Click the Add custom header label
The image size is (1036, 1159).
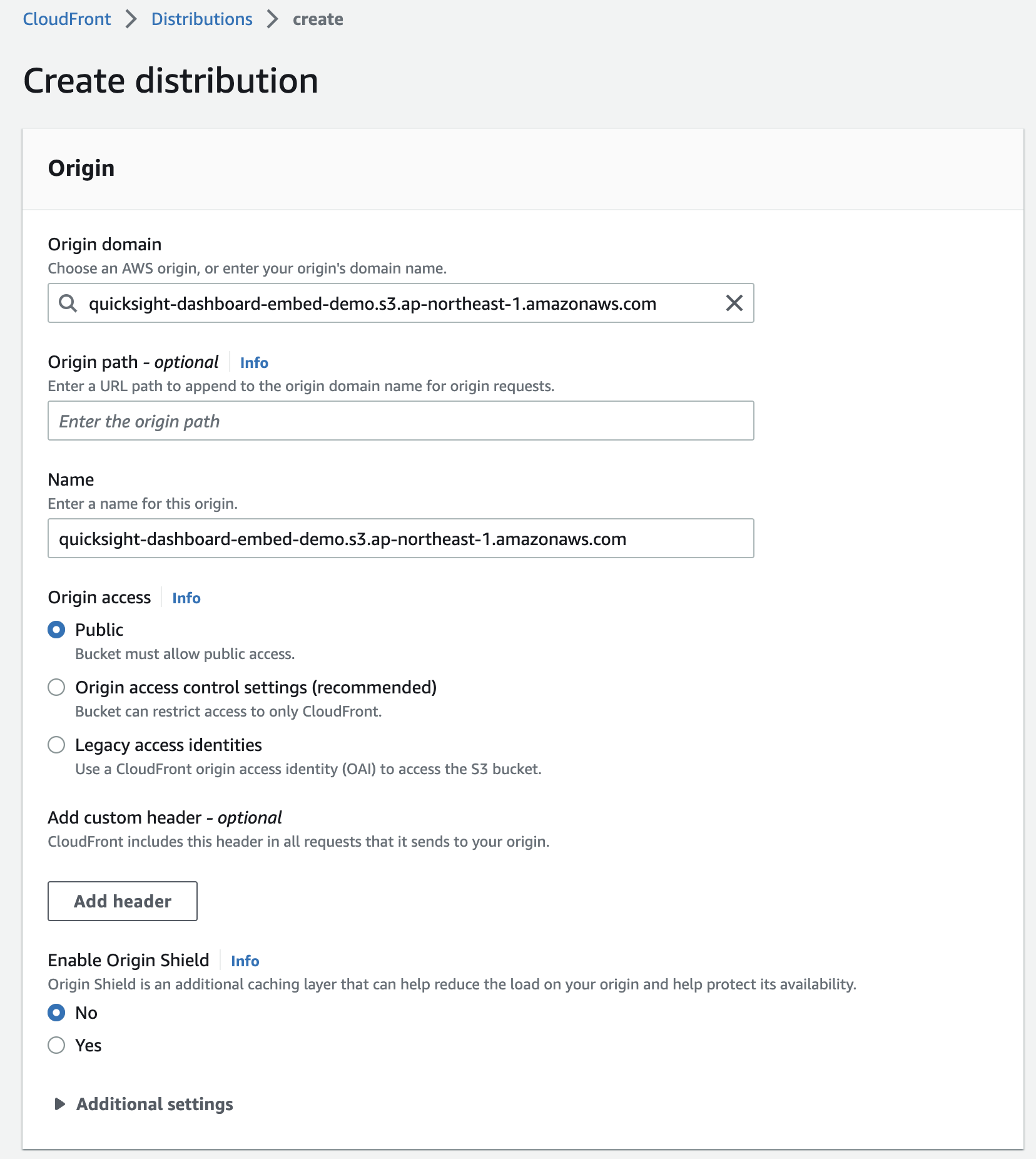pos(165,817)
